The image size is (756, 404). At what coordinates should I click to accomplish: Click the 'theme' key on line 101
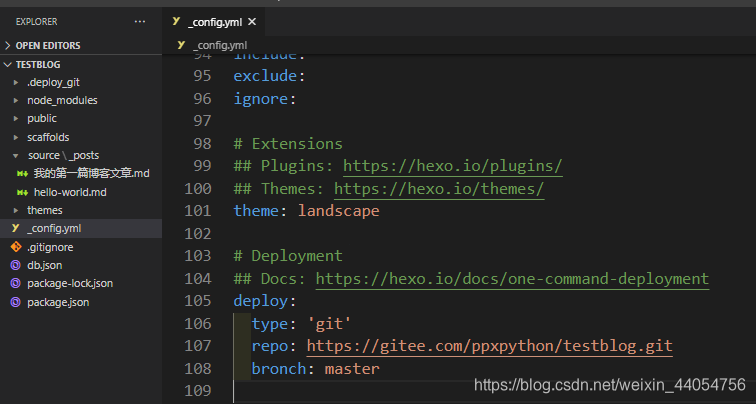(256, 211)
